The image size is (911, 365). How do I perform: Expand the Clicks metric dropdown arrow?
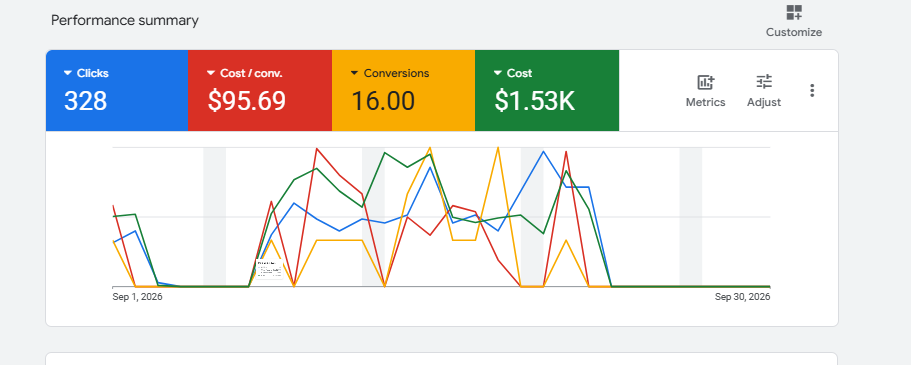click(x=67, y=73)
